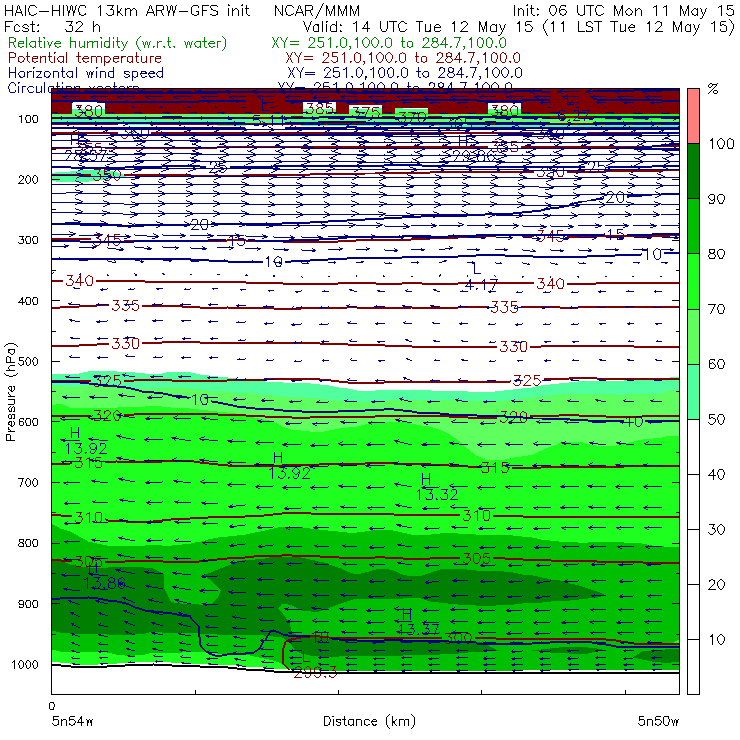Image resolution: width=740 pixels, height=740 pixels.
Task: Click the "Init: 06 UTC Mon 11 May 15" text
Action: pyautogui.click(x=623, y=10)
